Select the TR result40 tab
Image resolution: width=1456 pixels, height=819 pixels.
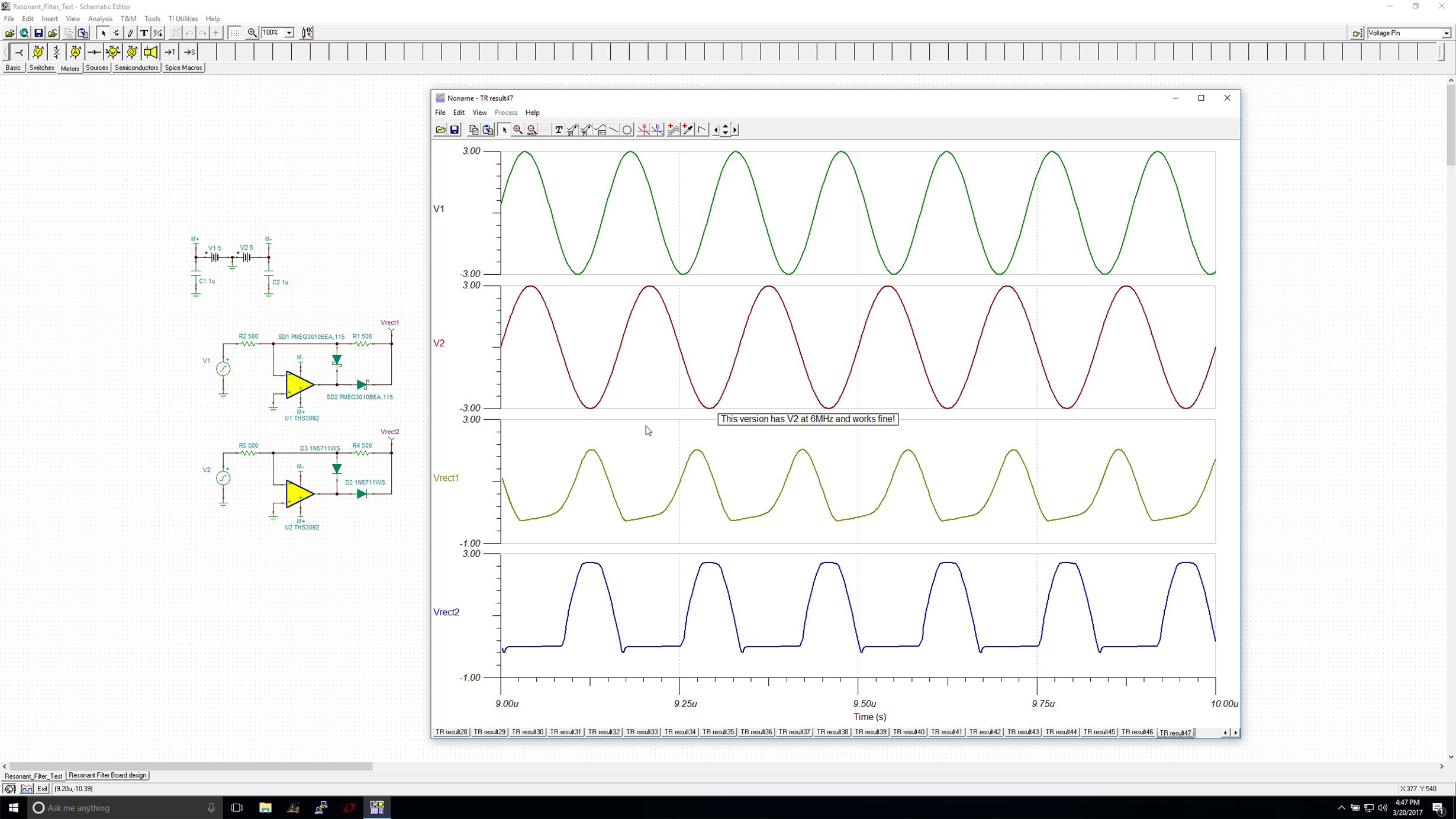[x=909, y=733]
